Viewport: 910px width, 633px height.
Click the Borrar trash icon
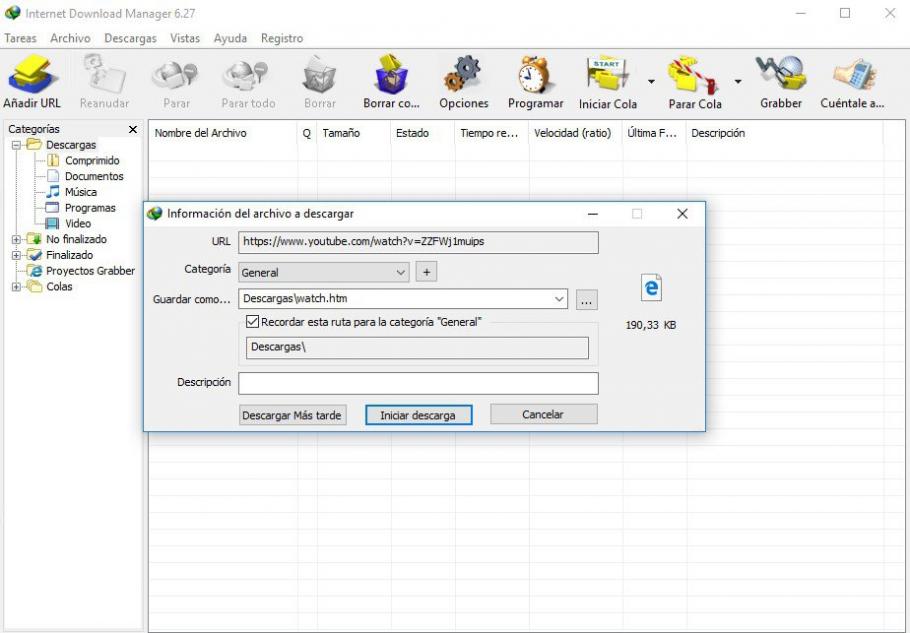[x=319, y=75]
